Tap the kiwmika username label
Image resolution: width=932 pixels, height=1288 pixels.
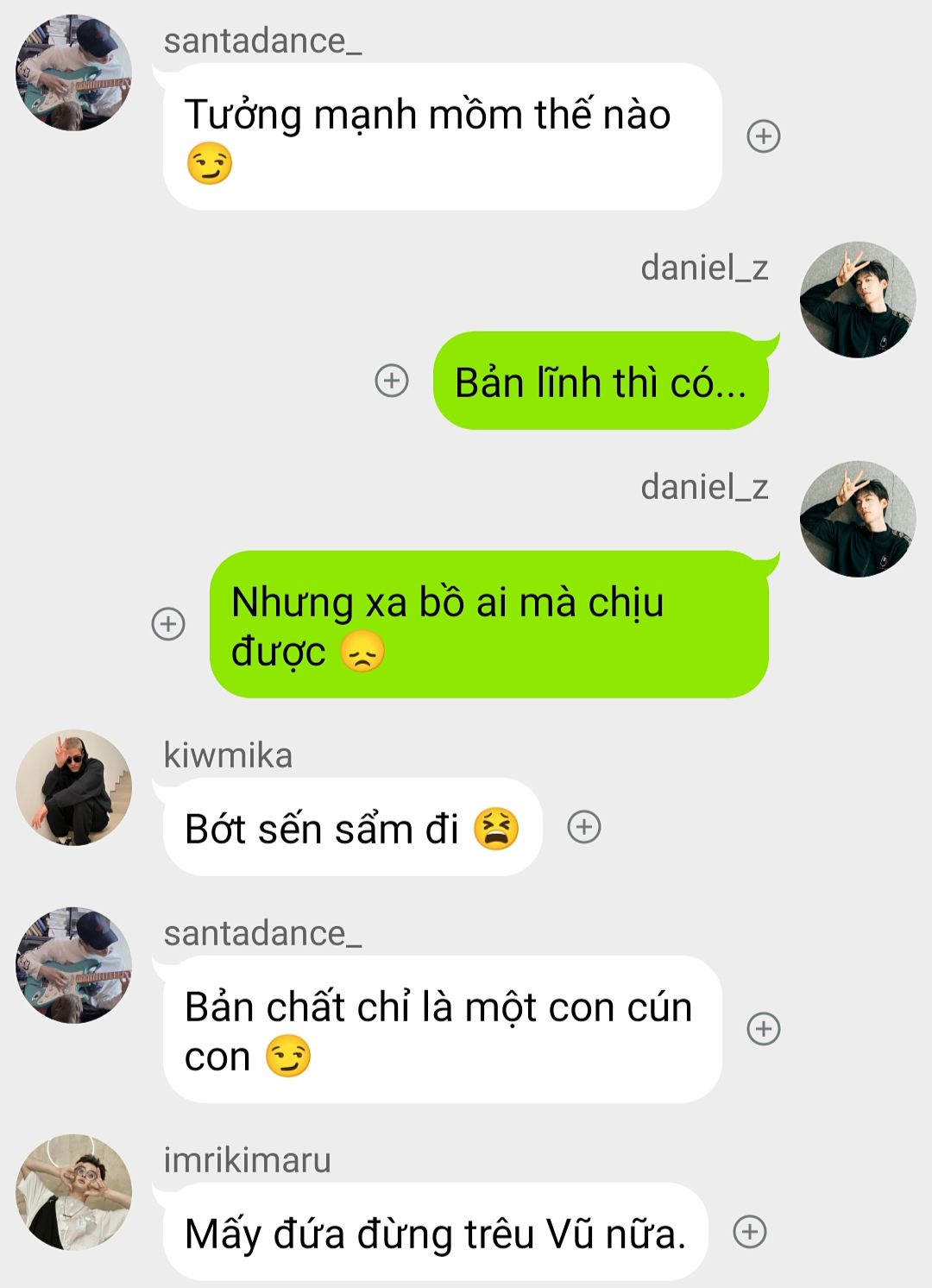click(x=228, y=755)
